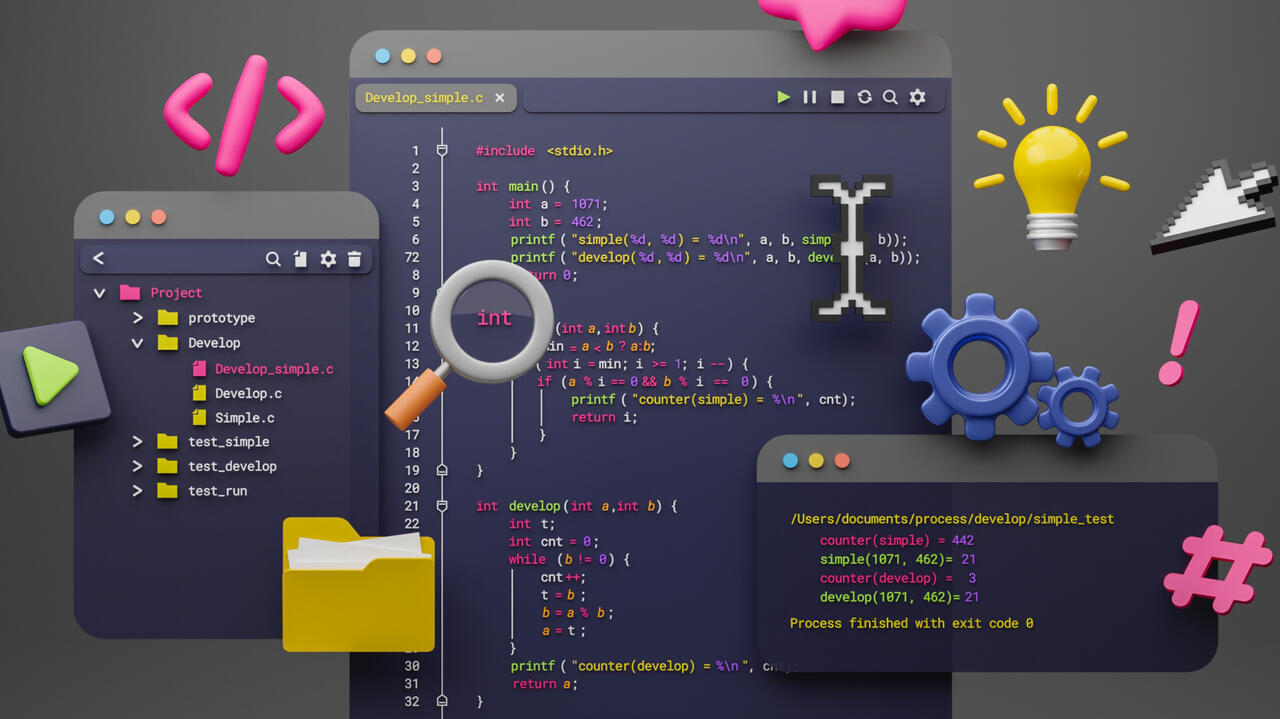Collapse the Project root folder
The width and height of the screenshot is (1280, 719).
(x=99, y=293)
